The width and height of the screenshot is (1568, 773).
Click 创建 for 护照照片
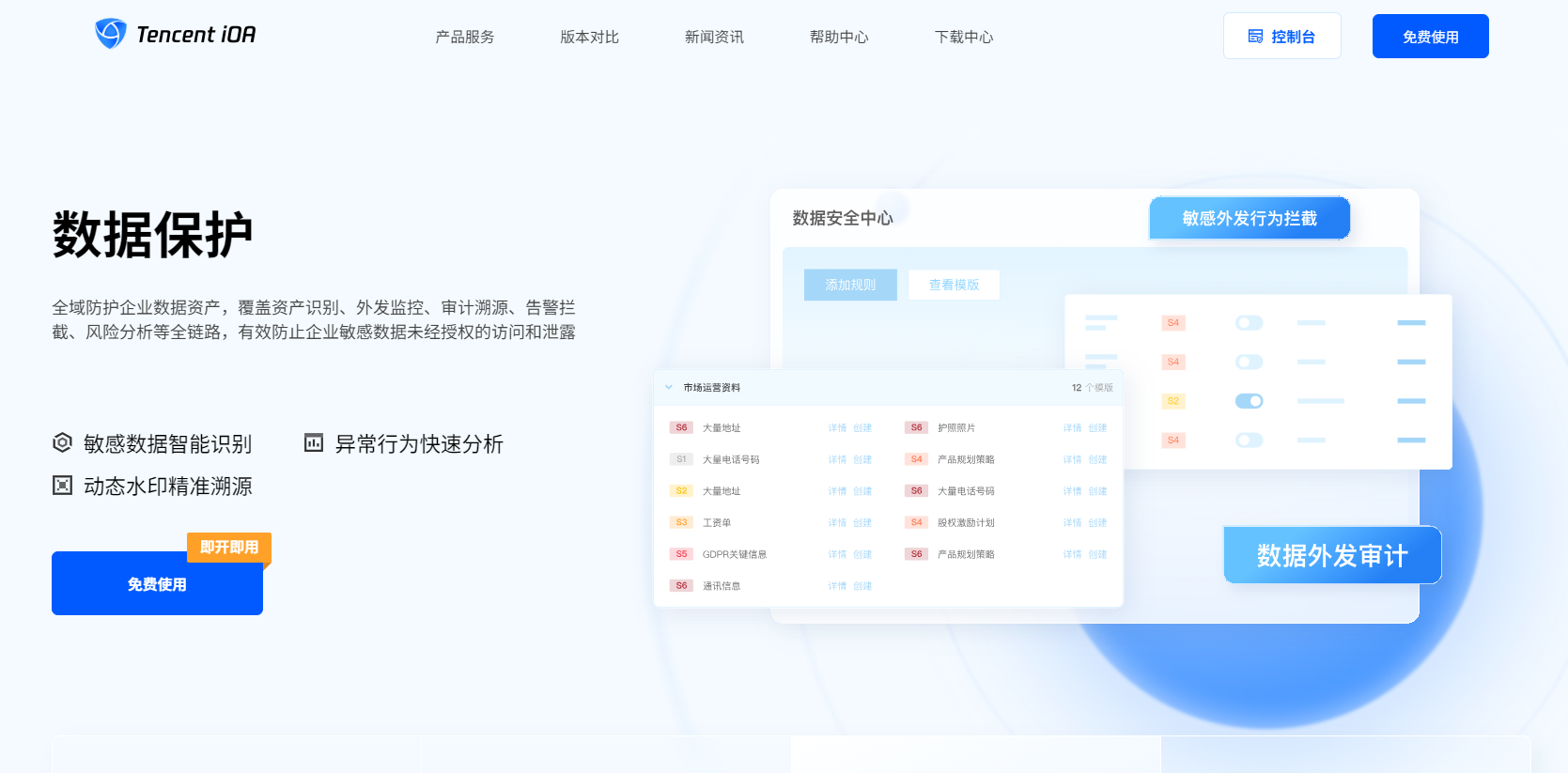click(x=1097, y=428)
